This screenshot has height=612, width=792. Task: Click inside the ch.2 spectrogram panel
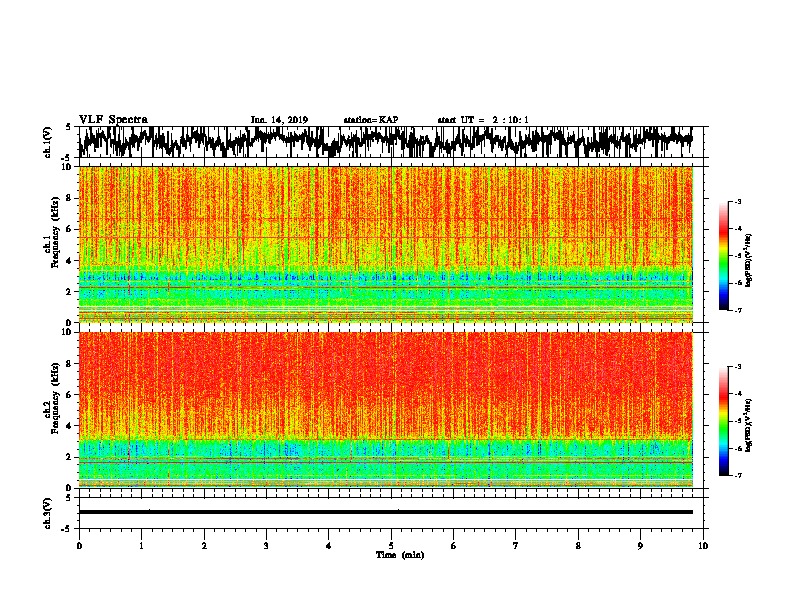point(385,410)
